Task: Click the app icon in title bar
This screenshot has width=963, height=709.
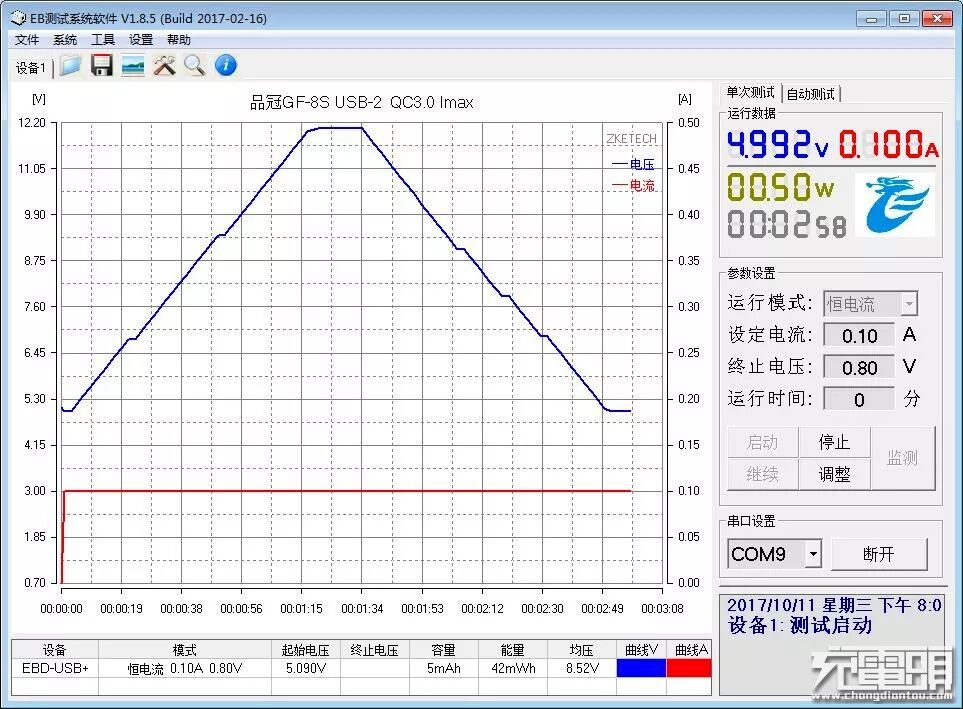Action: pos(18,18)
